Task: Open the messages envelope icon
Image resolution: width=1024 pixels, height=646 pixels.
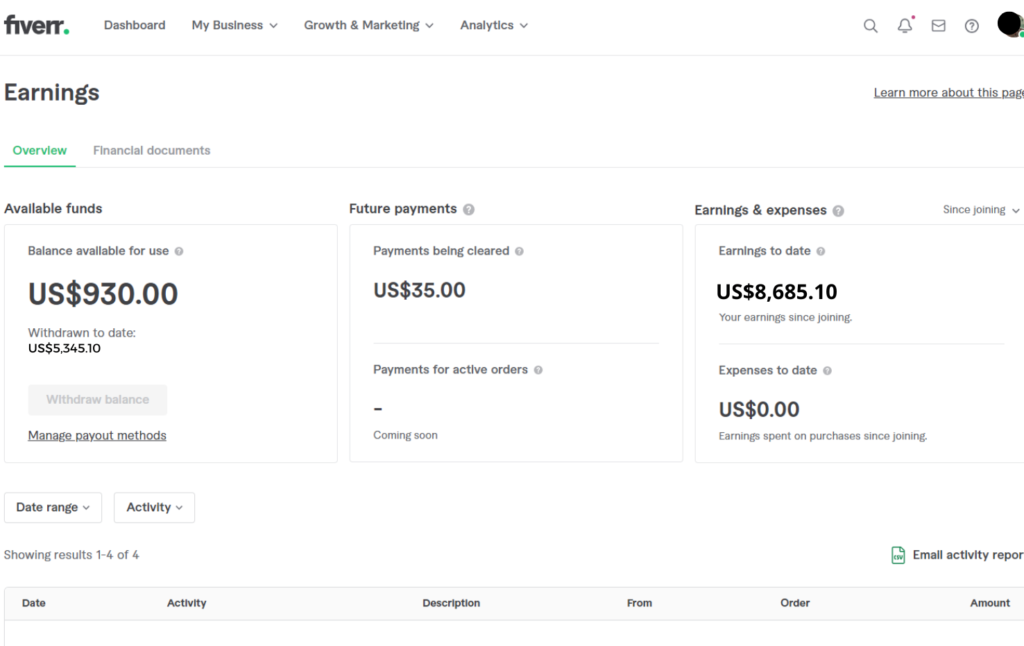Action: click(x=938, y=26)
